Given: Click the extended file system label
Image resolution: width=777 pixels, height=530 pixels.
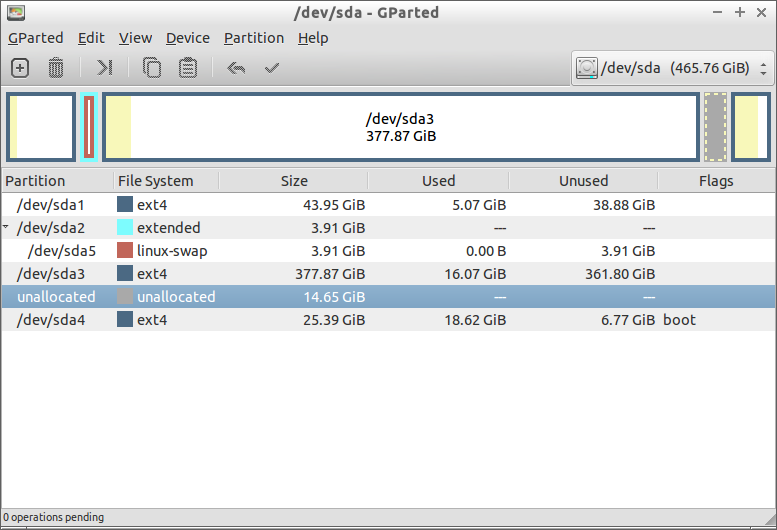Looking at the screenshot, I should [x=168, y=228].
